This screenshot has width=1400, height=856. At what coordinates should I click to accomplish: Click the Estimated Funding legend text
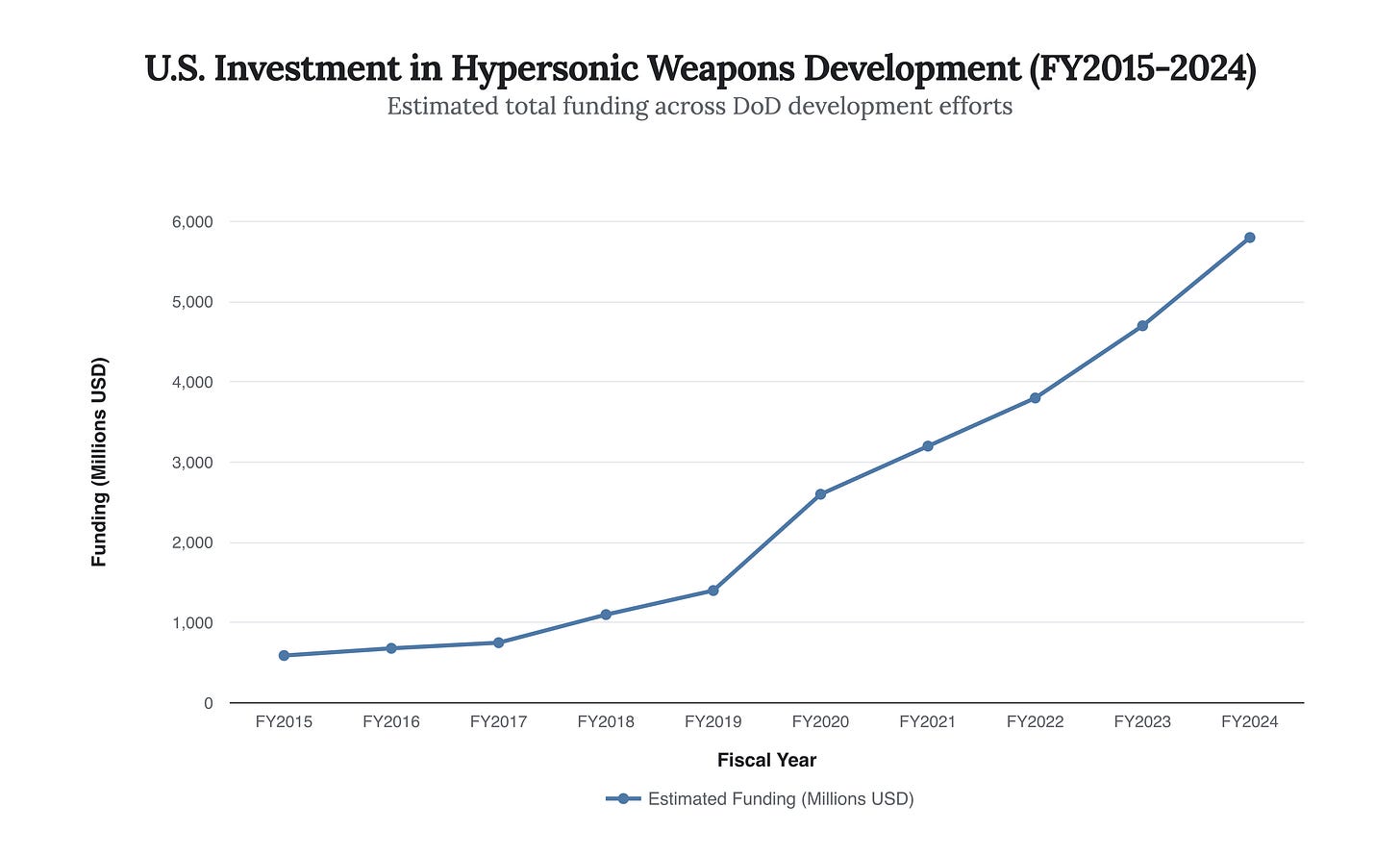point(781,798)
